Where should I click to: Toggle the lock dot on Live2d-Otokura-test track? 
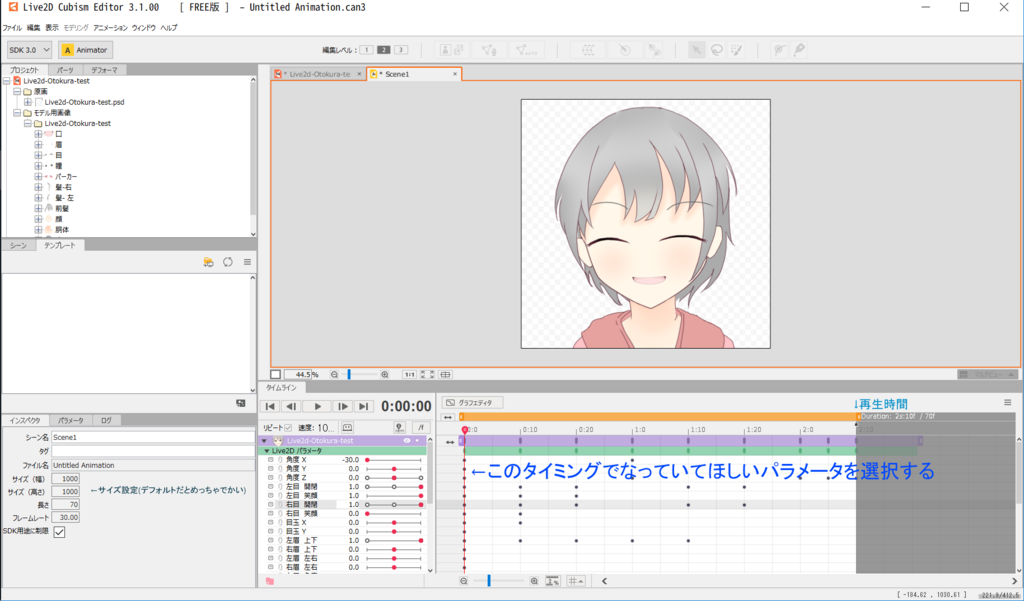tap(417, 441)
